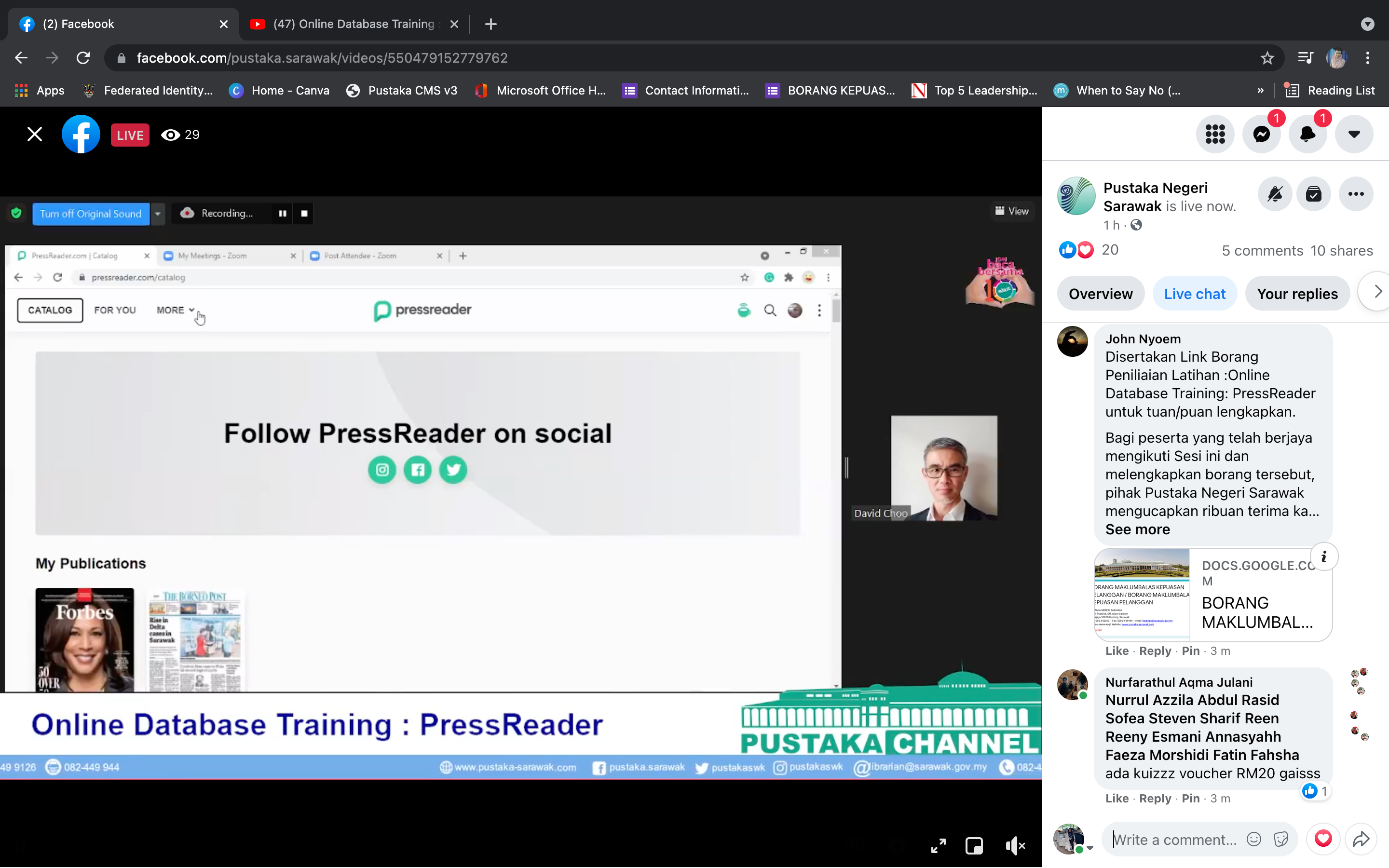Image resolution: width=1389 pixels, height=868 pixels.
Task: Open the notifications bell
Action: [1307, 135]
